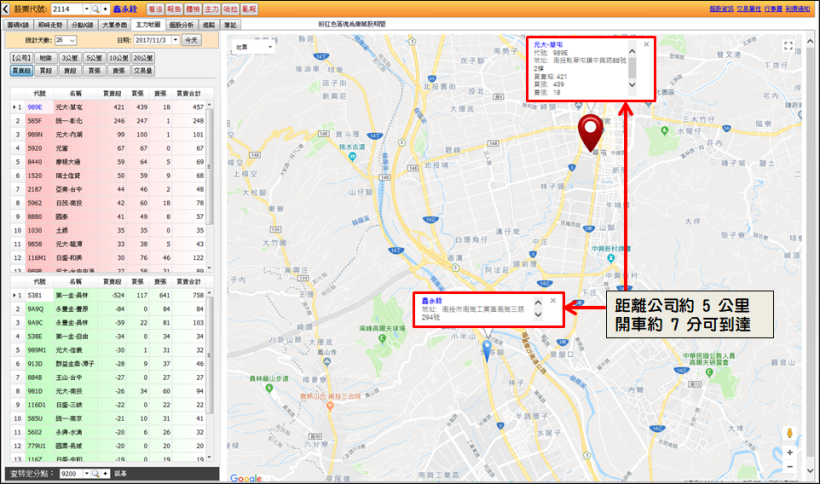The height and width of the screenshot is (484, 820).
Task: Click the 主力 header button
Action: point(212,9)
